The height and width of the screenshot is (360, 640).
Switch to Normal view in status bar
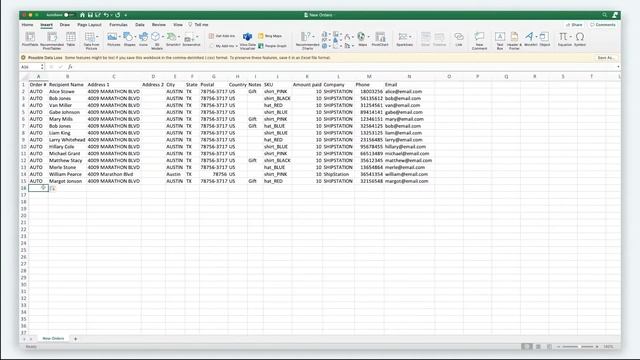(x=527, y=347)
